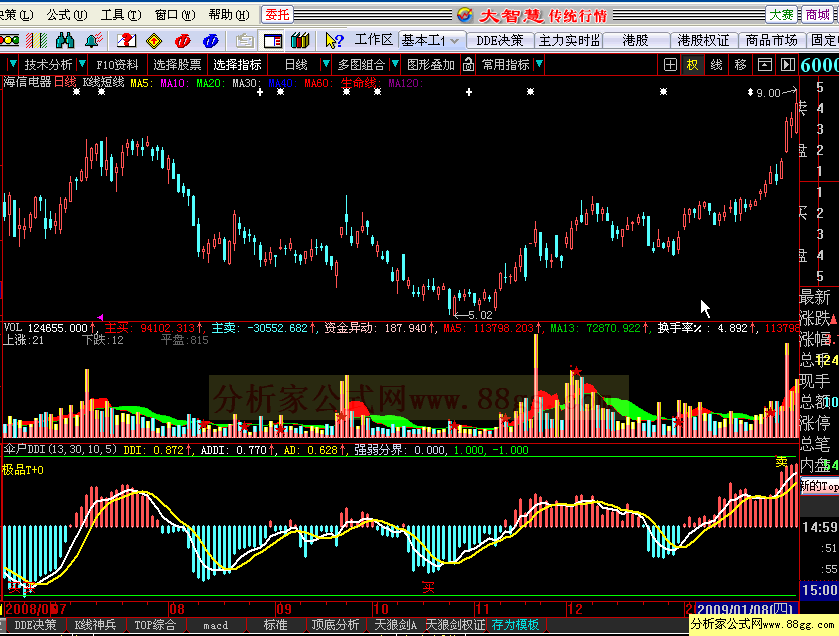The height and width of the screenshot is (636, 839).
Task: Click the red question mark chart icon
Action: pos(126,40)
